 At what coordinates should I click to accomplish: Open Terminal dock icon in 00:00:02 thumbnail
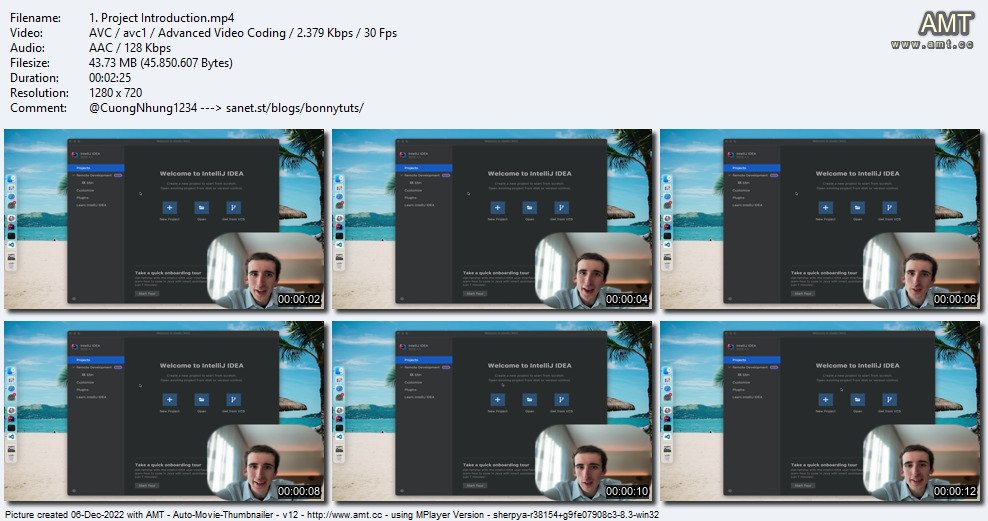11,236
